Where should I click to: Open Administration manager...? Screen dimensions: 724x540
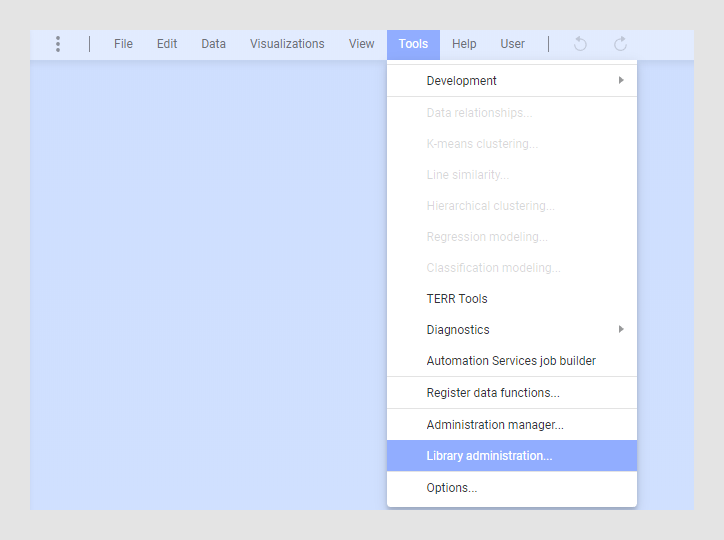tap(512, 425)
